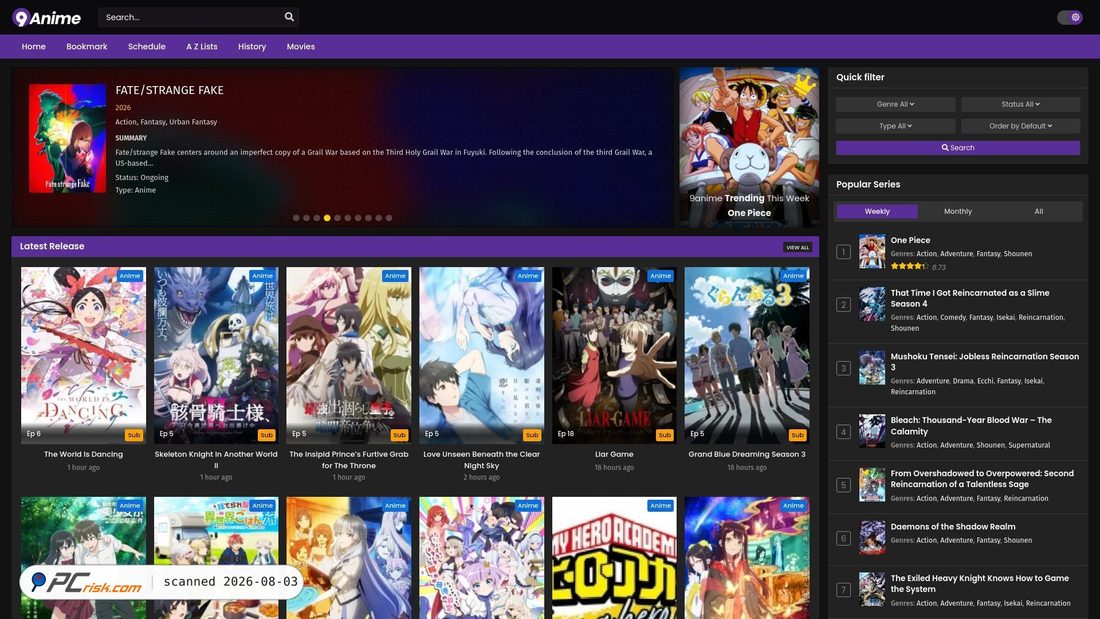Open the A Z Lists page

(202, 46)
